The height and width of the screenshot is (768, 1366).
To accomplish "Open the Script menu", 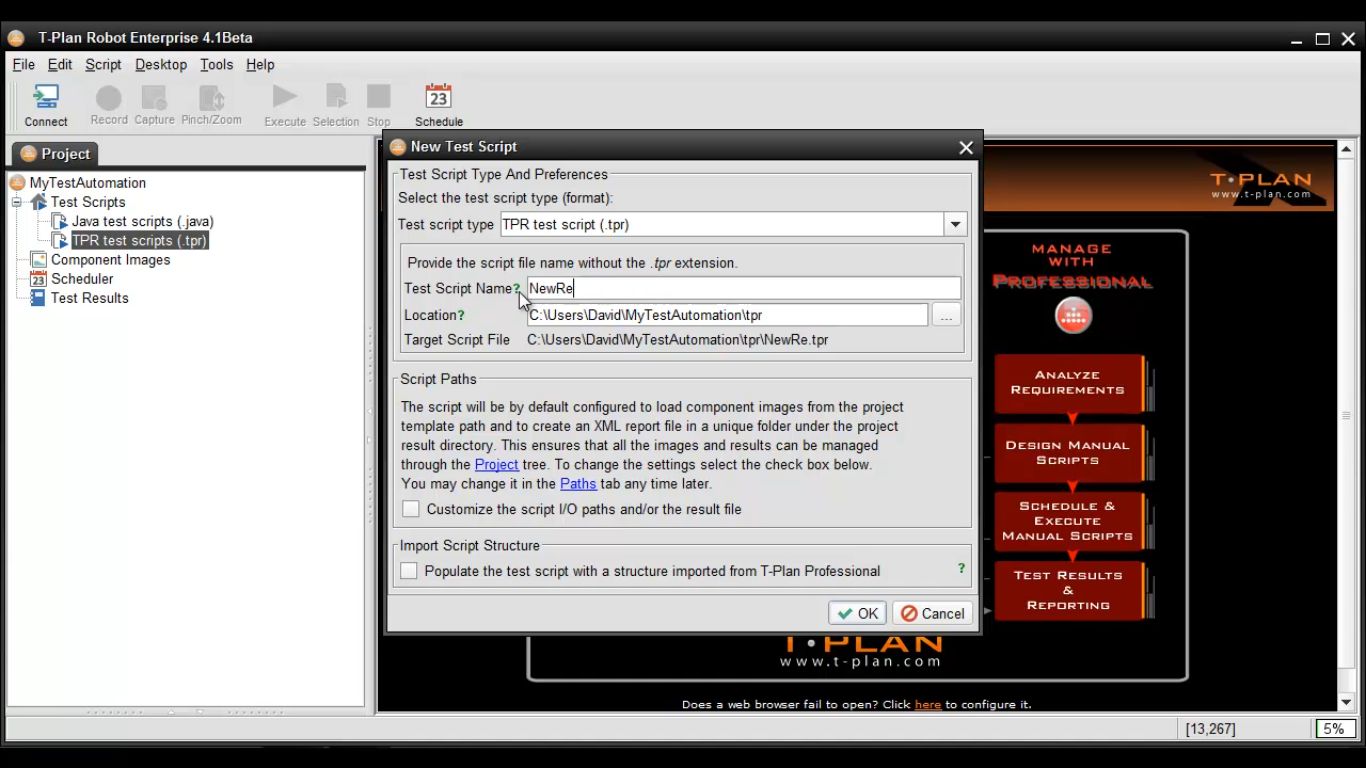I will coord(103,64).
